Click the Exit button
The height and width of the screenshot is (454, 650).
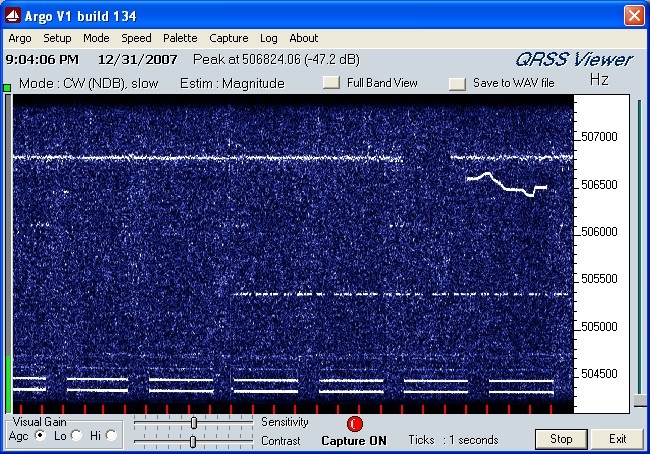point(617,439)
